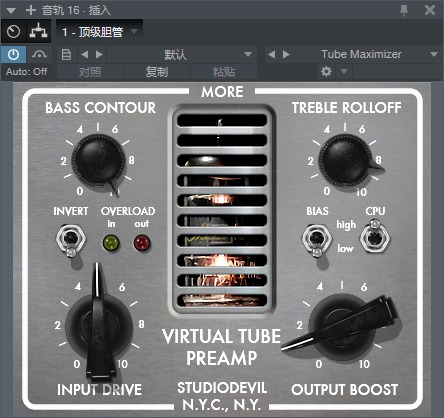Screen dimensions: 444x418
Task: Flip the BIAS high/low switch
Action: tap(317, 240)
